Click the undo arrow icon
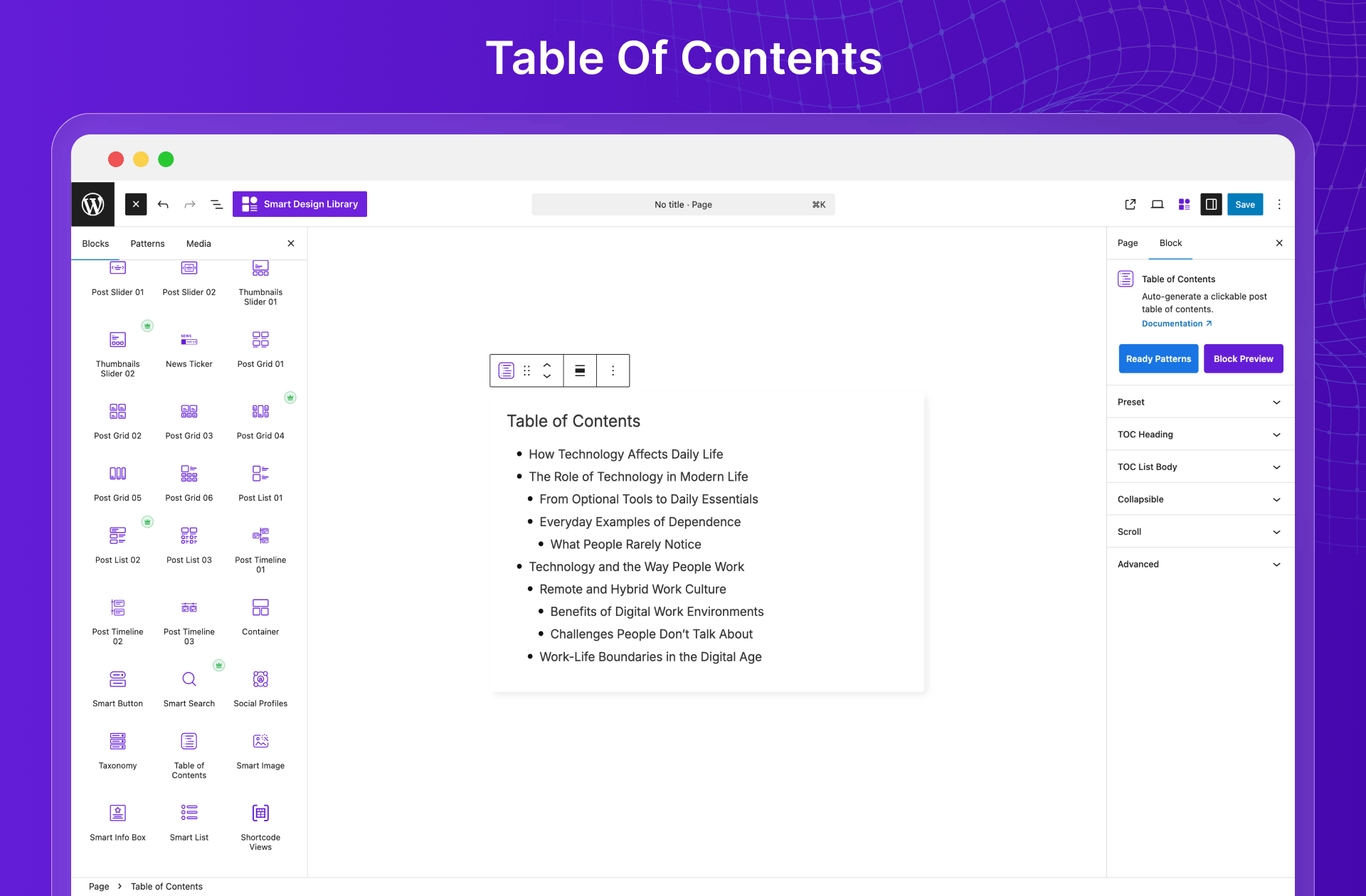 pyautogui.click(x=163, y=205)
